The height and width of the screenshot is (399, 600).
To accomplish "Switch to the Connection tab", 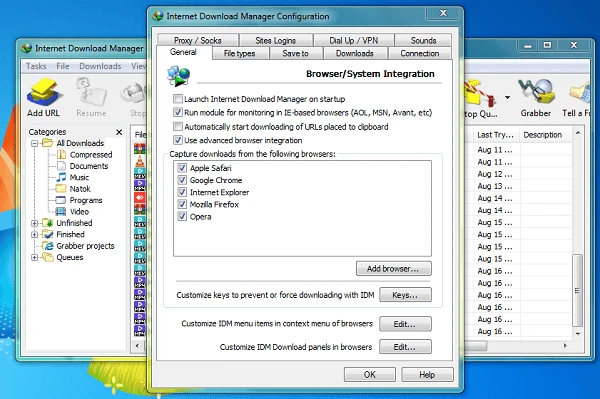I will coord(420,54).
